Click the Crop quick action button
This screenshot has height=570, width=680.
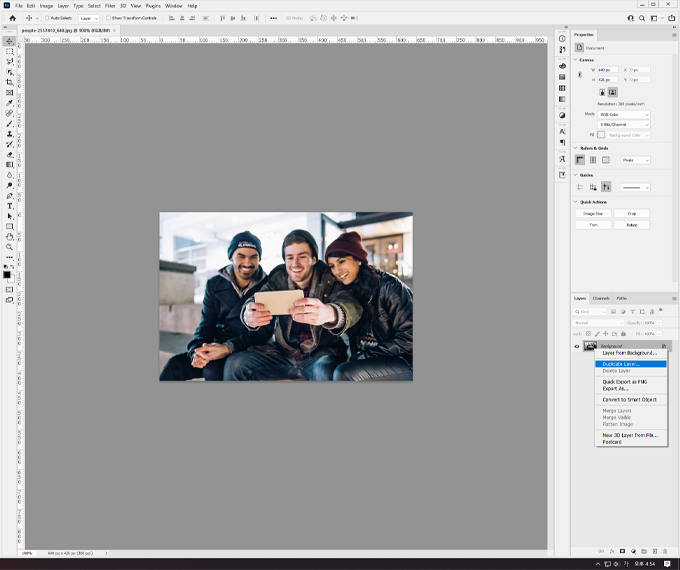[x=631, y=213]
